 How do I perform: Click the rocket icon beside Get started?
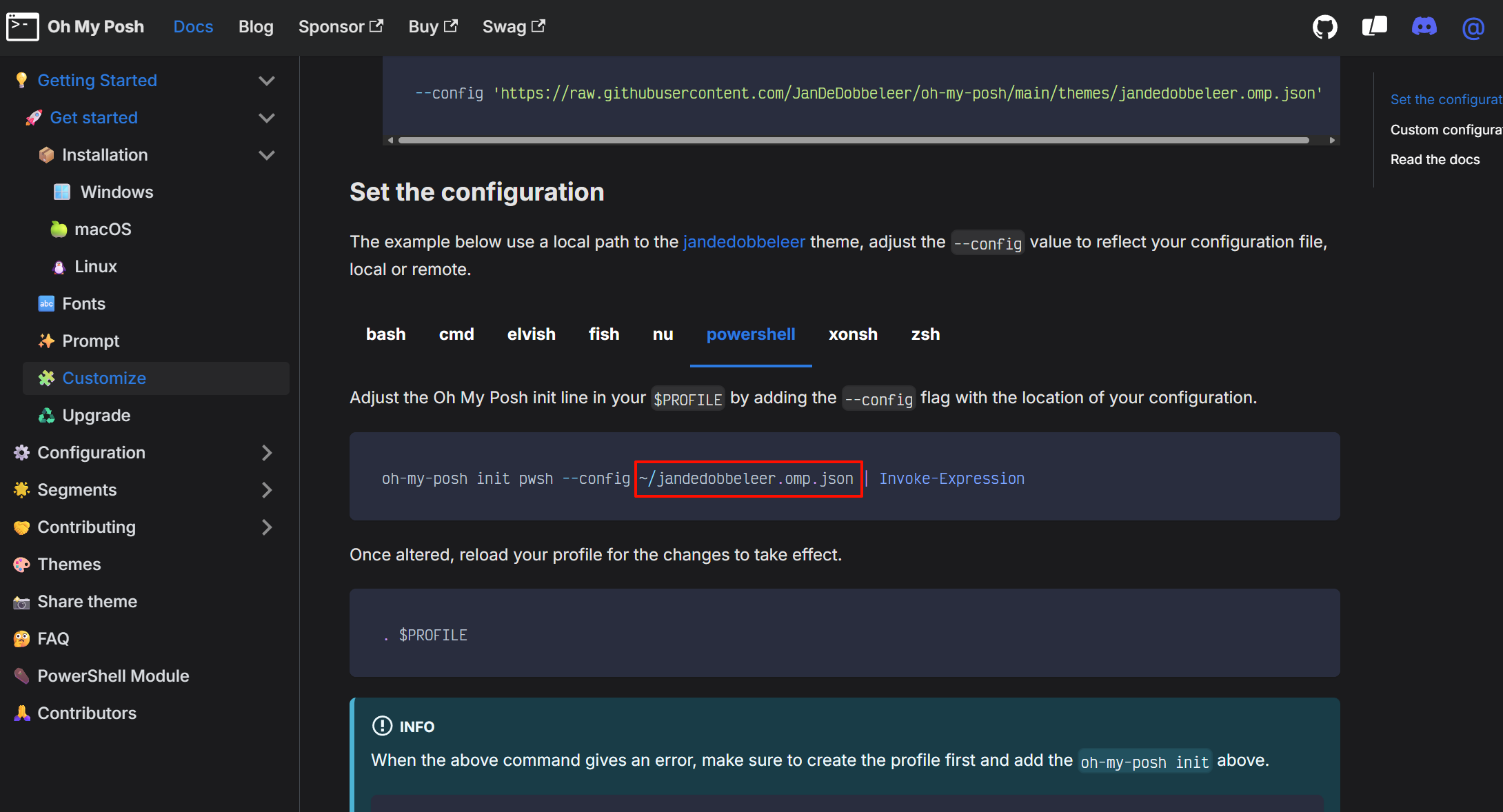[x=34, y=118]
